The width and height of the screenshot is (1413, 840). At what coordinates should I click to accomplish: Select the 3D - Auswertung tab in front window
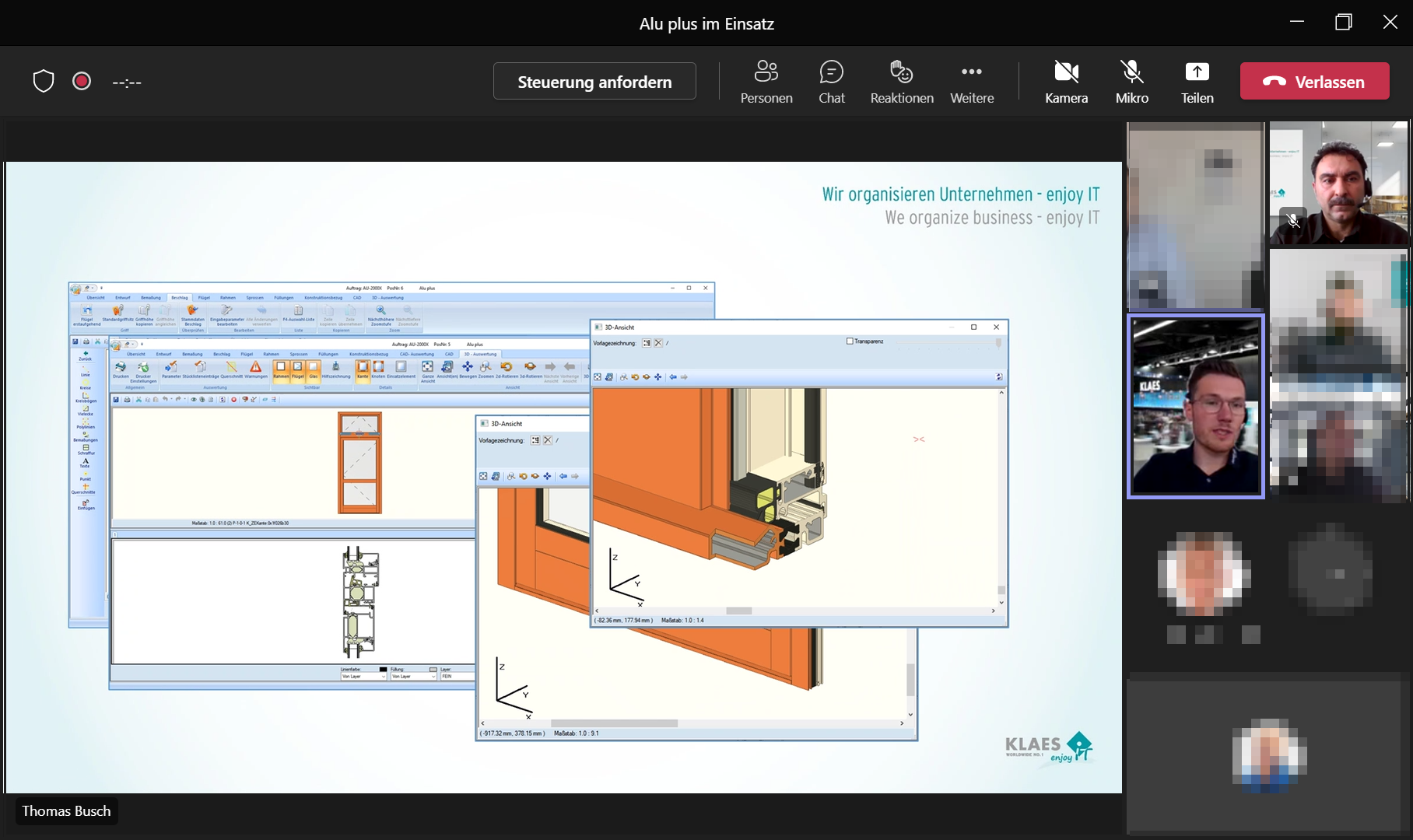tap(480, 354)
